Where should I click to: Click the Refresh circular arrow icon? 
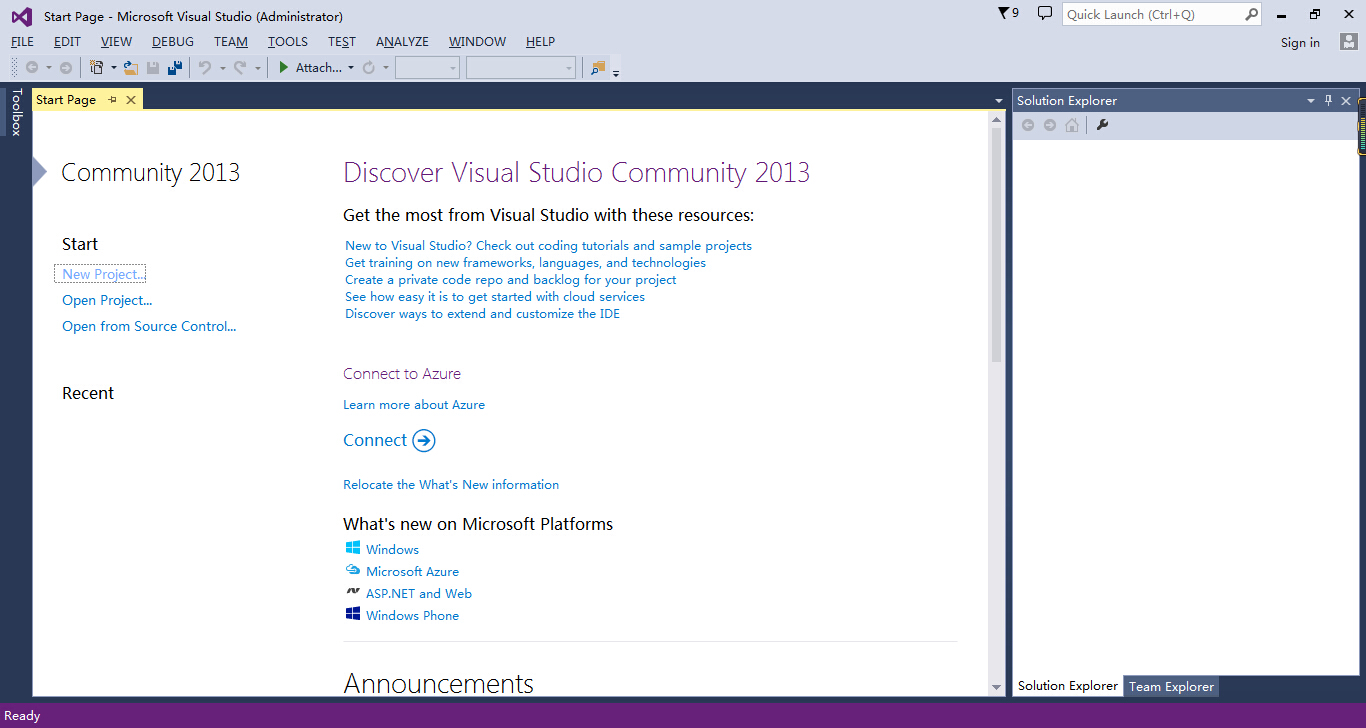point(369,68)
